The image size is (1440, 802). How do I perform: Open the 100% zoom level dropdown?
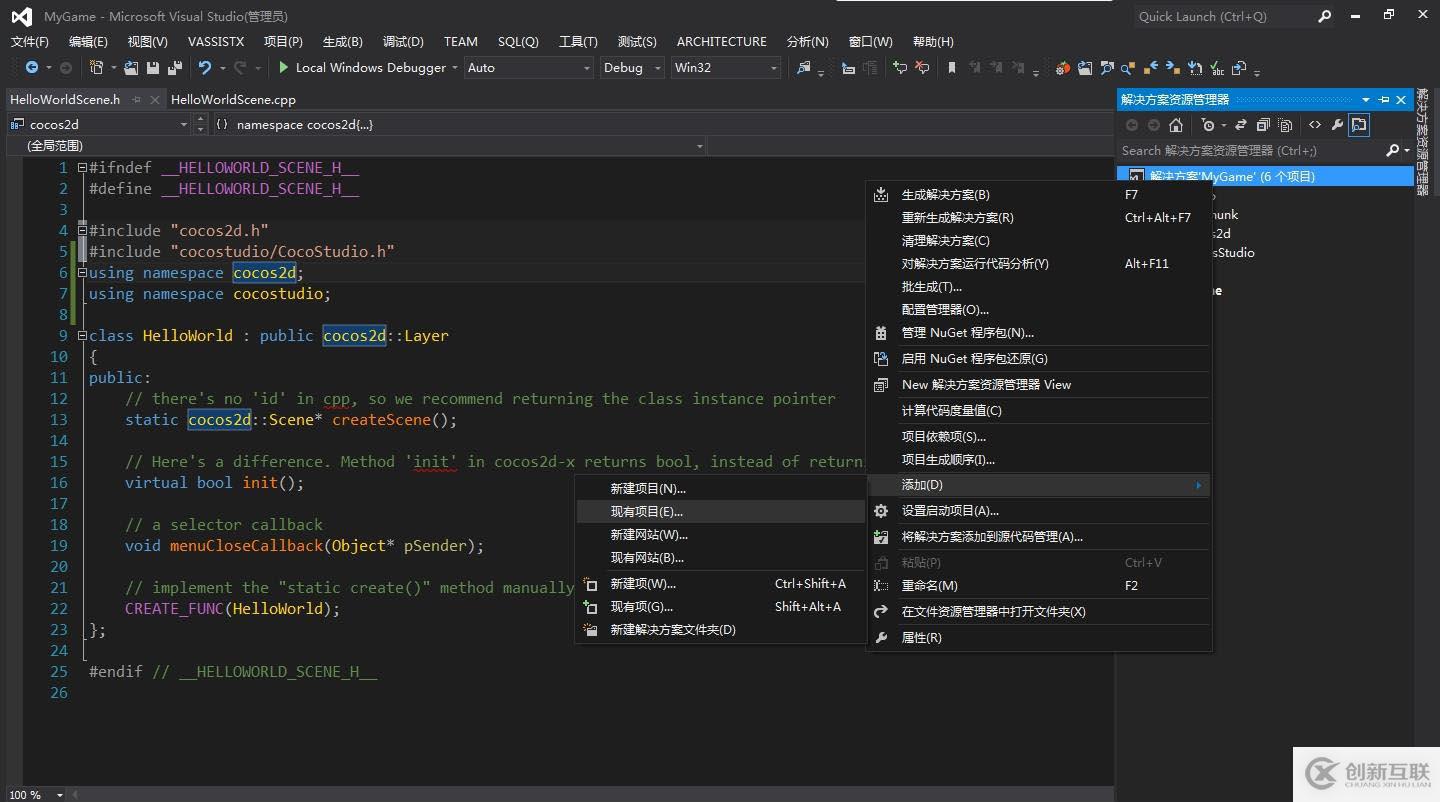pos(60,795)
